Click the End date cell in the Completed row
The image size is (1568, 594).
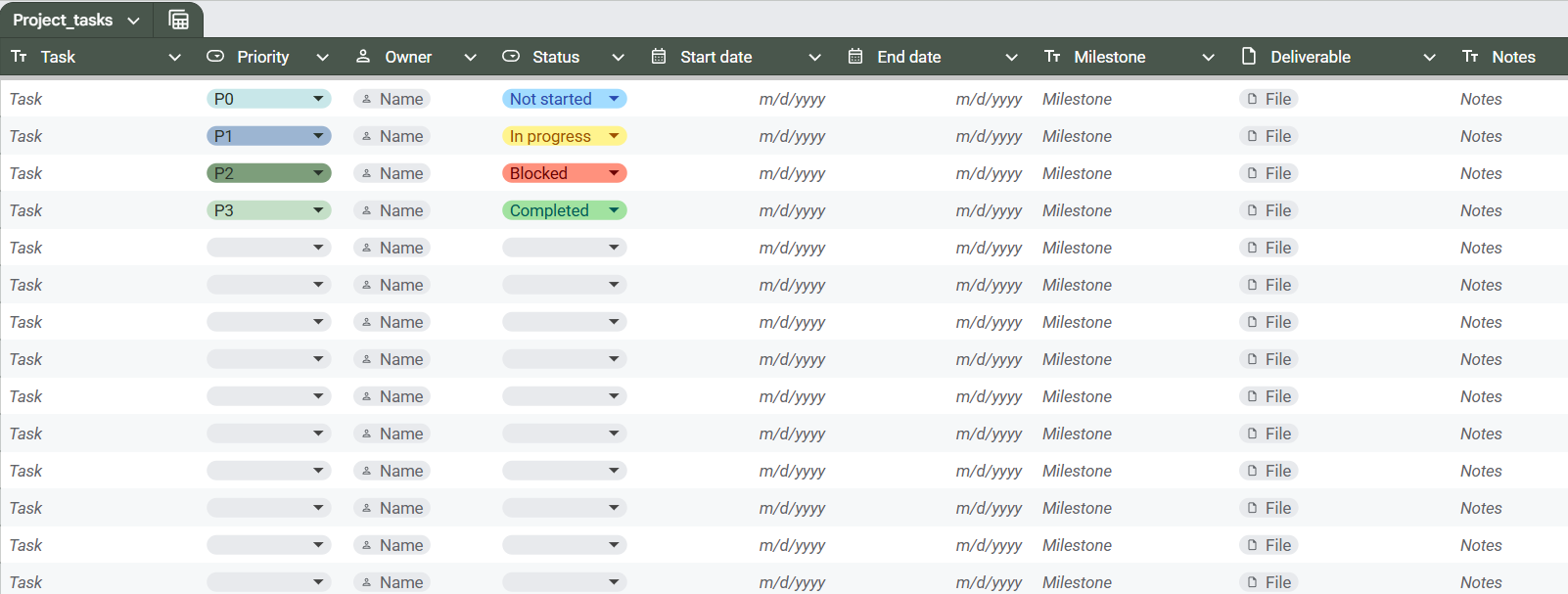(937, 210)
